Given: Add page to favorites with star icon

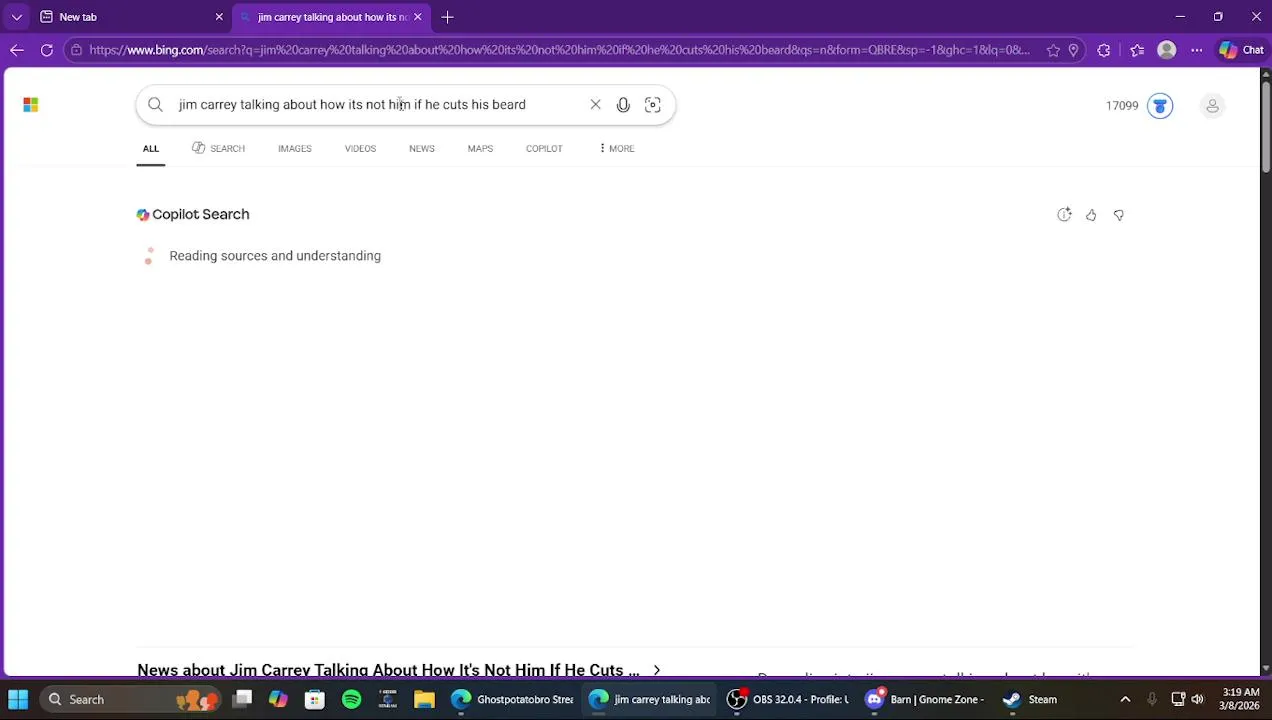Looking at the screenshot, I should [x=1053, y=50].
